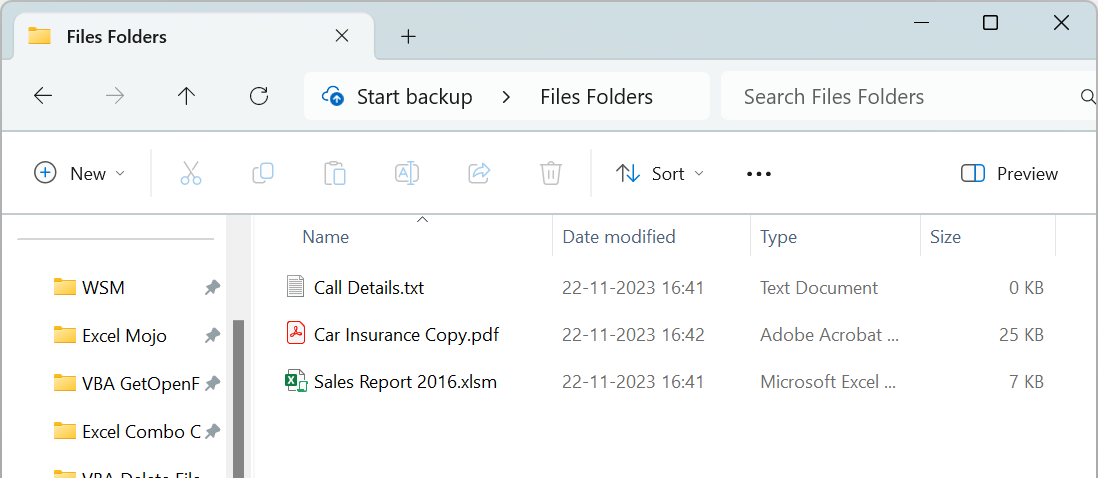Maximize the File Explorer window
The image size is (1098, 478).
(990, 23)
